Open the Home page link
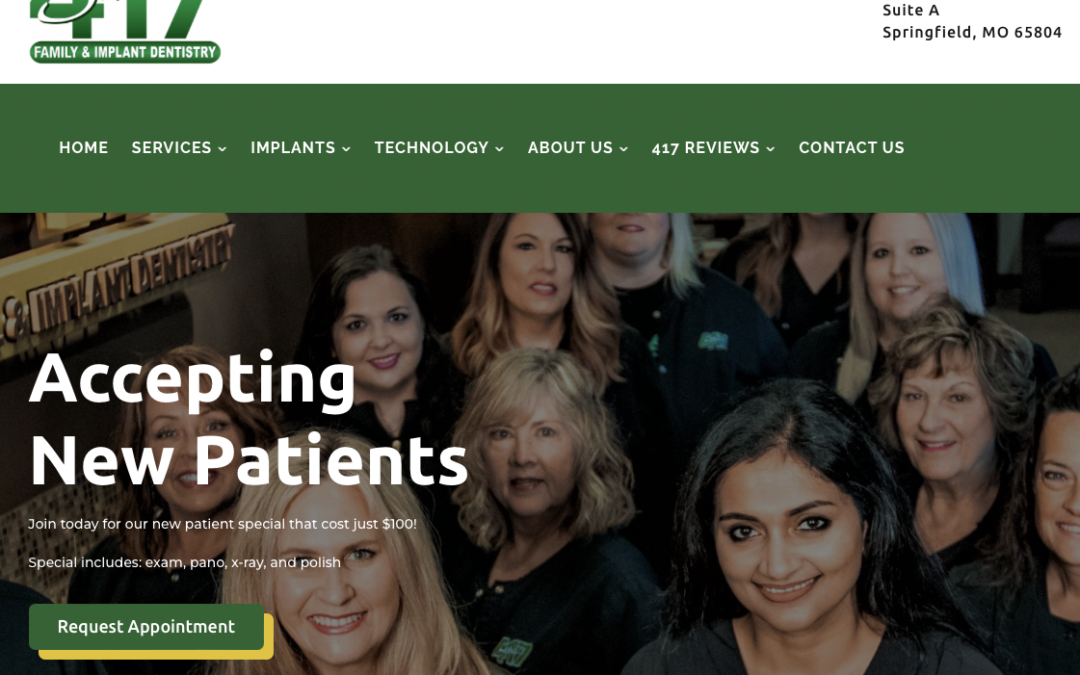This screenshot has width=1080, height=675. point(83,147)
